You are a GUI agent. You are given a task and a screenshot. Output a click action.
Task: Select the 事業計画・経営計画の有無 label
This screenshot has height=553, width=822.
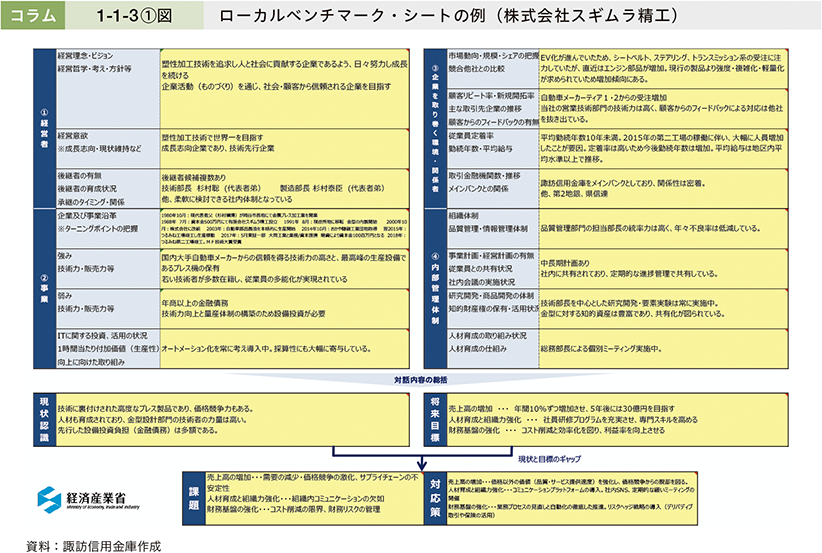pos(491,255)
